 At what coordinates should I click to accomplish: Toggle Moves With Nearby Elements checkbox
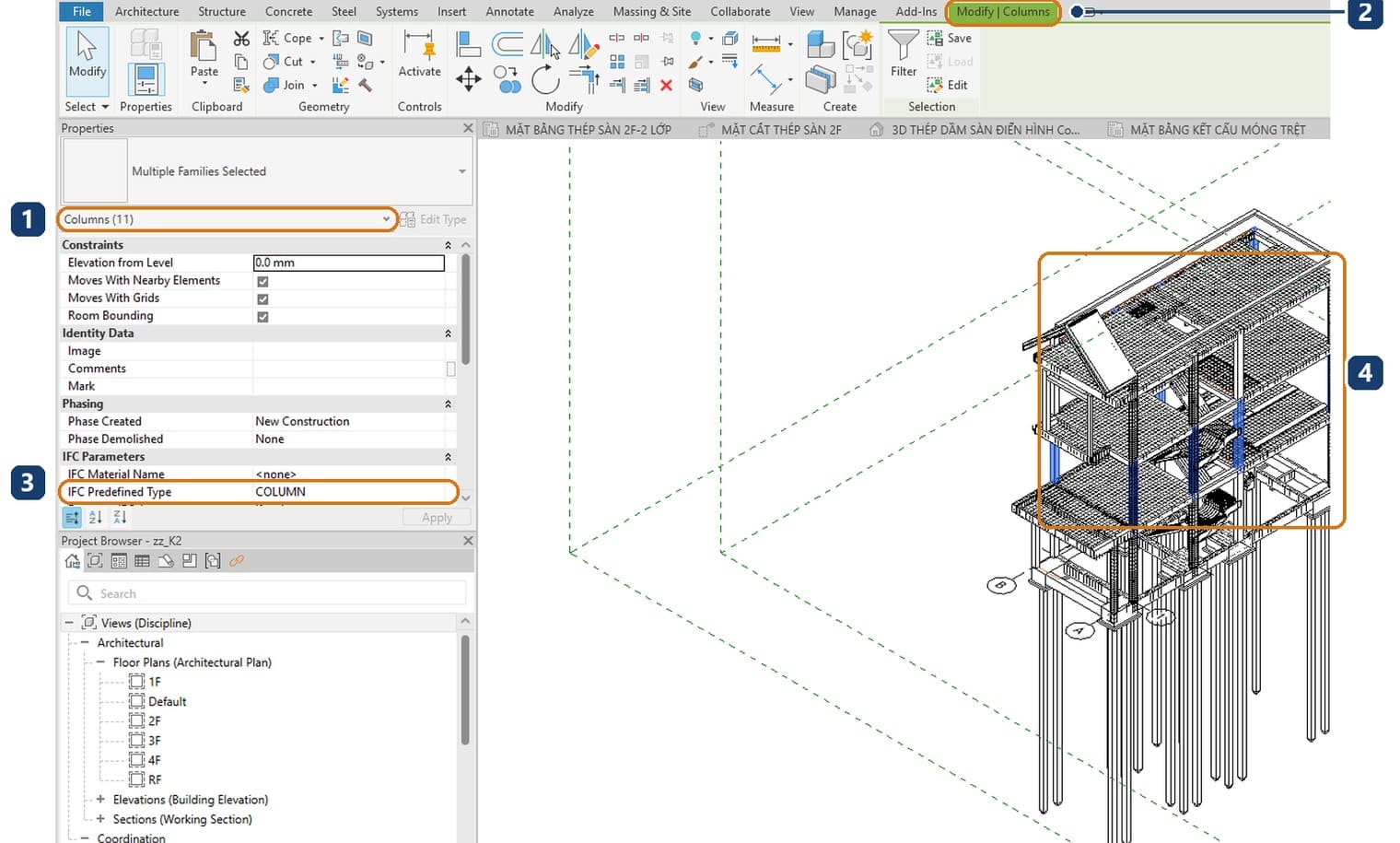coord(262,281)
